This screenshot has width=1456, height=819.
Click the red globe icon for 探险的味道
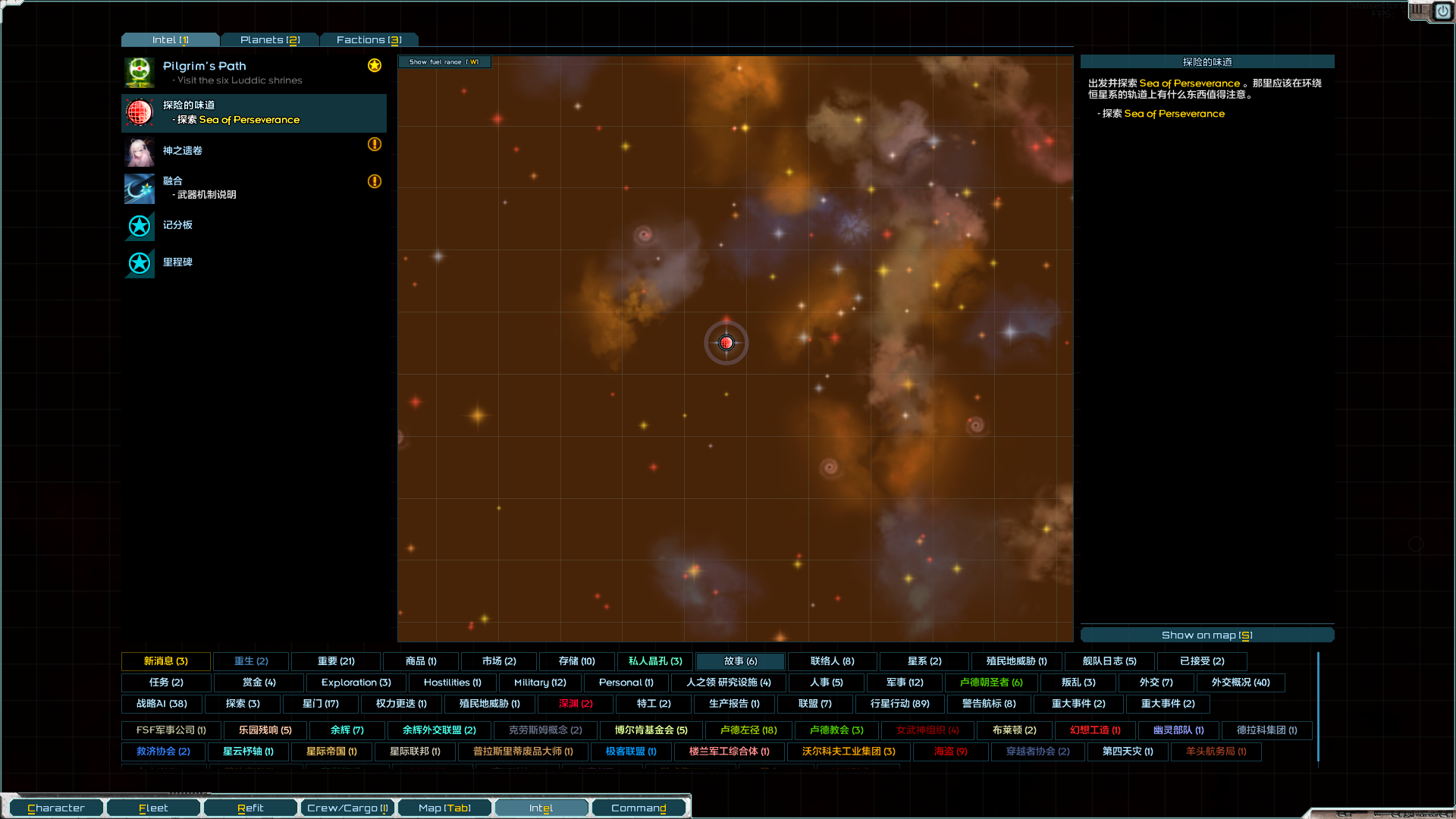(x=140, y=112)
